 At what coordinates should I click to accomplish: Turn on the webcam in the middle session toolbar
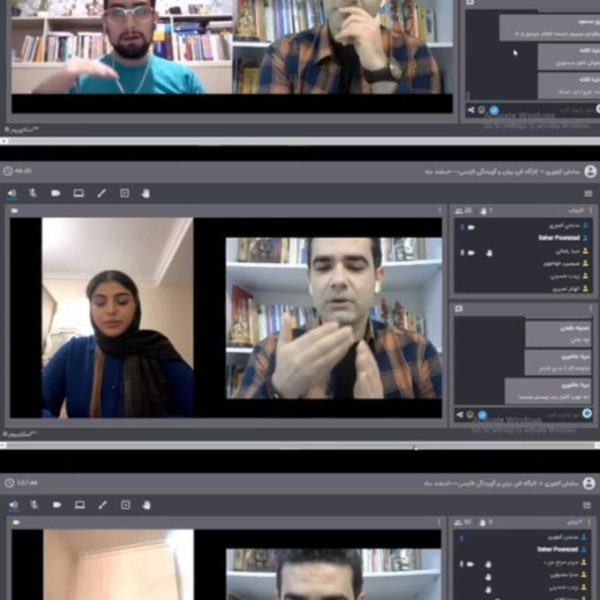(56, 193)
